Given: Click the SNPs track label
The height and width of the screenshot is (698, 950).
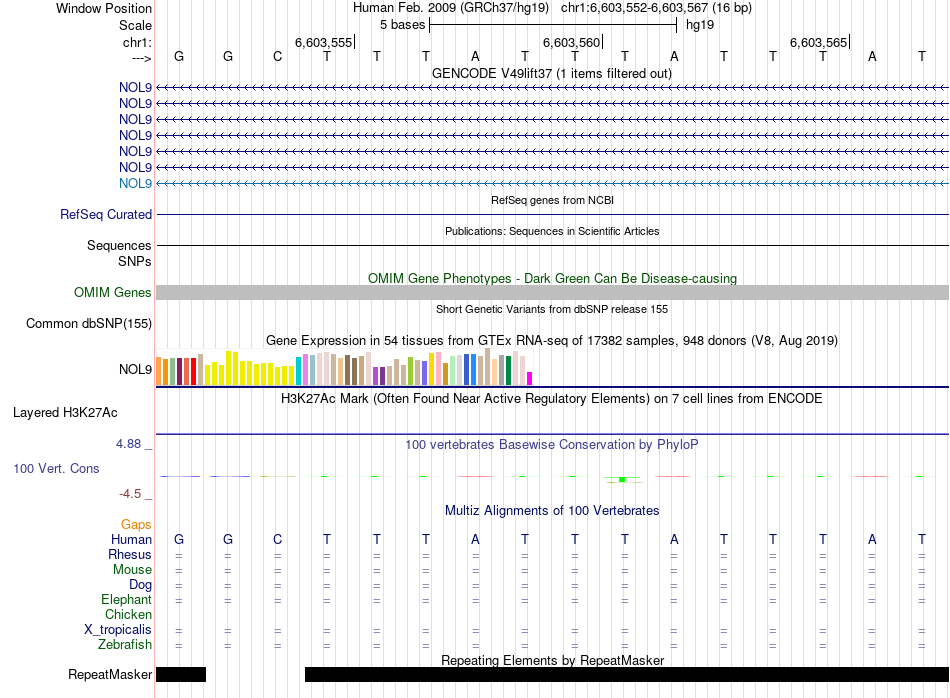Looking at the screenshot, I should pyautogui.click(x=135, y=261).
